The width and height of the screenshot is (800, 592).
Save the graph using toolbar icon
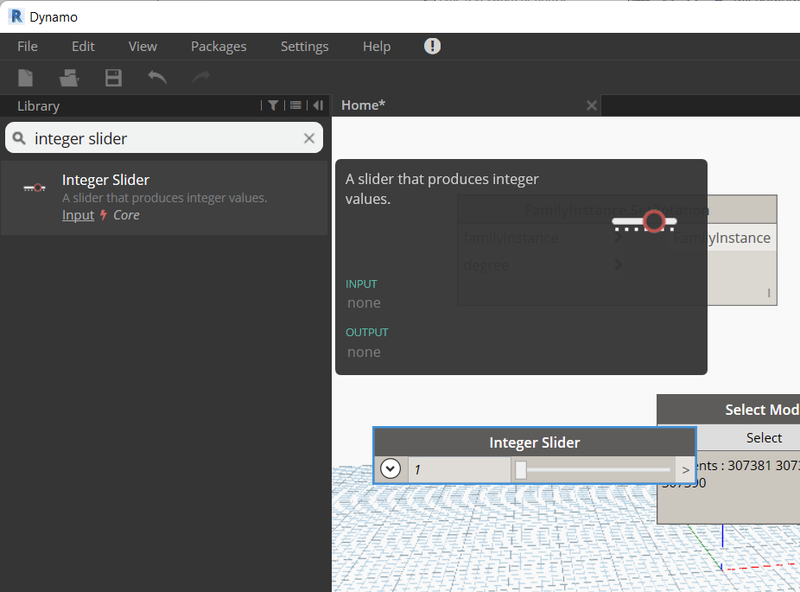pyautogui.click(x=113, y=78)
